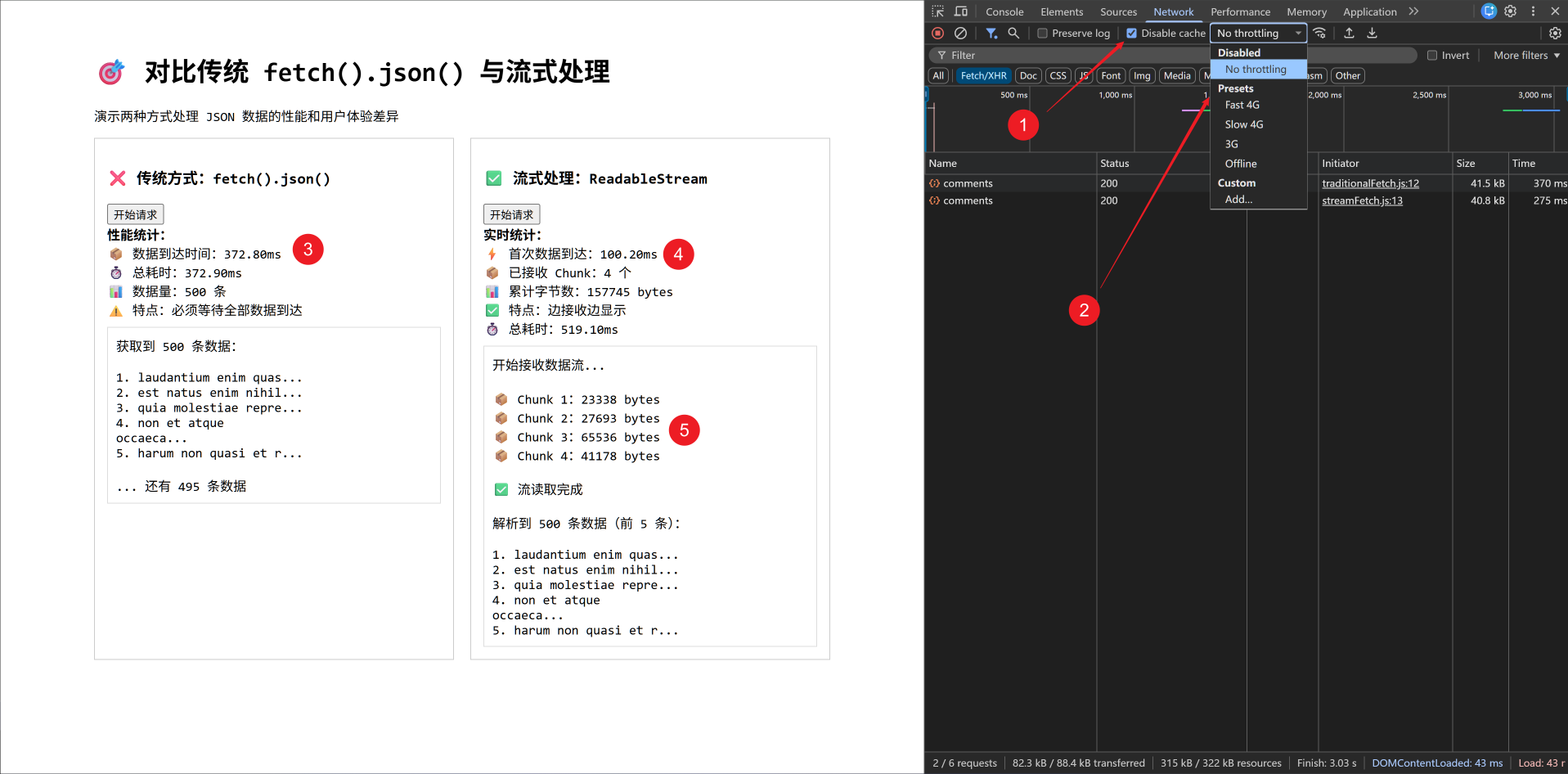Image resolution: width=1568 pixels, height=774 pixels.
Task: Click the 500 ms timeline marker
Action: [x=1013, y=96]
